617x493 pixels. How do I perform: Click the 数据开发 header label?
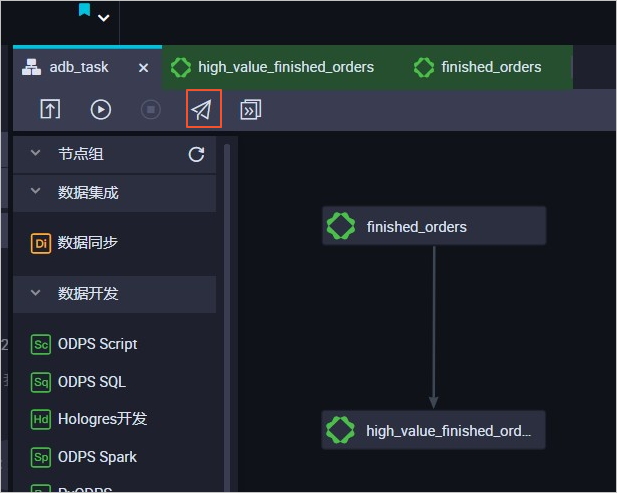tap(88, 294)
